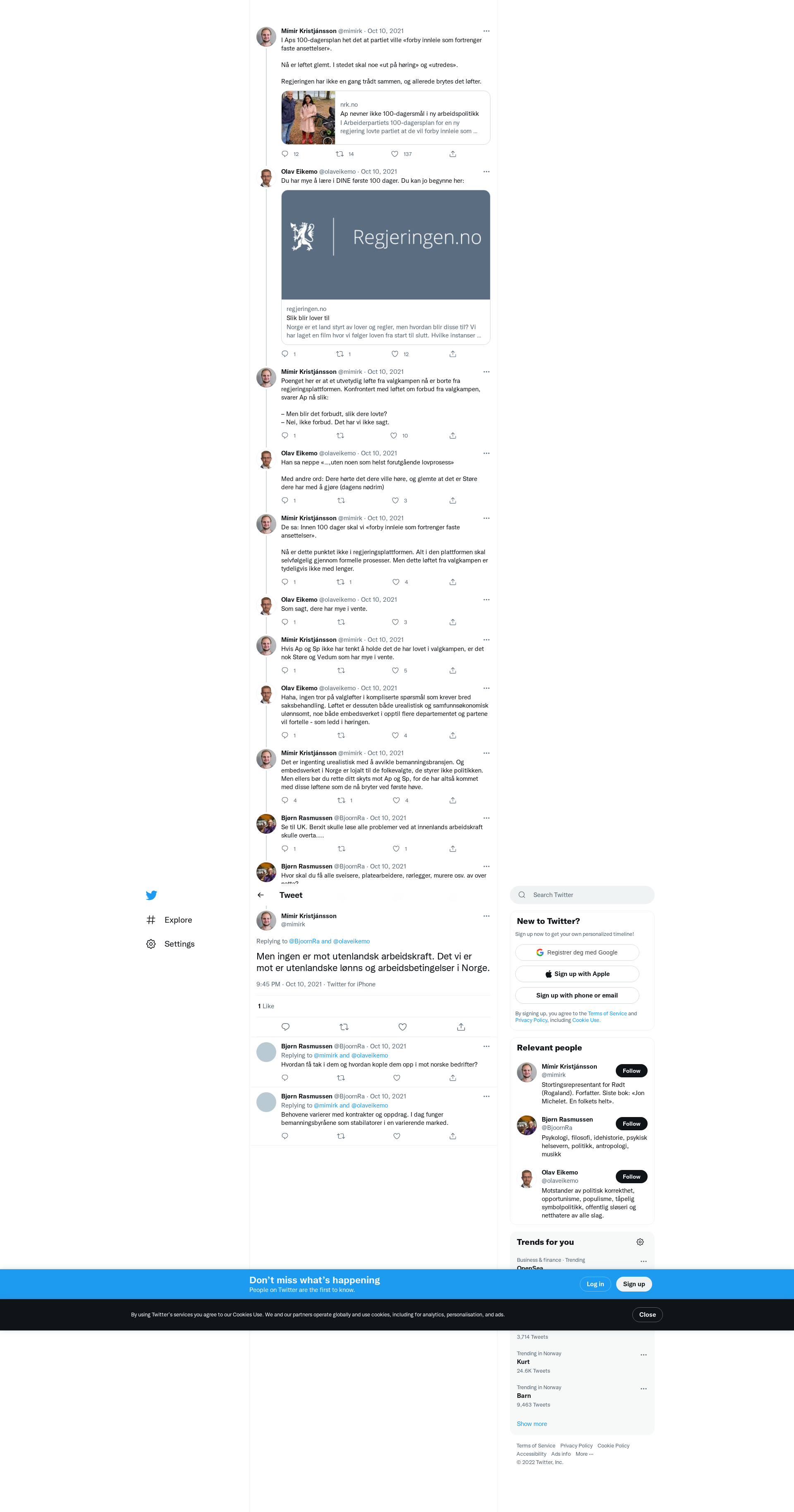Open Explore in the left sidebar
The height and width of the screenshot is (1512, 794).
(169, 920)
